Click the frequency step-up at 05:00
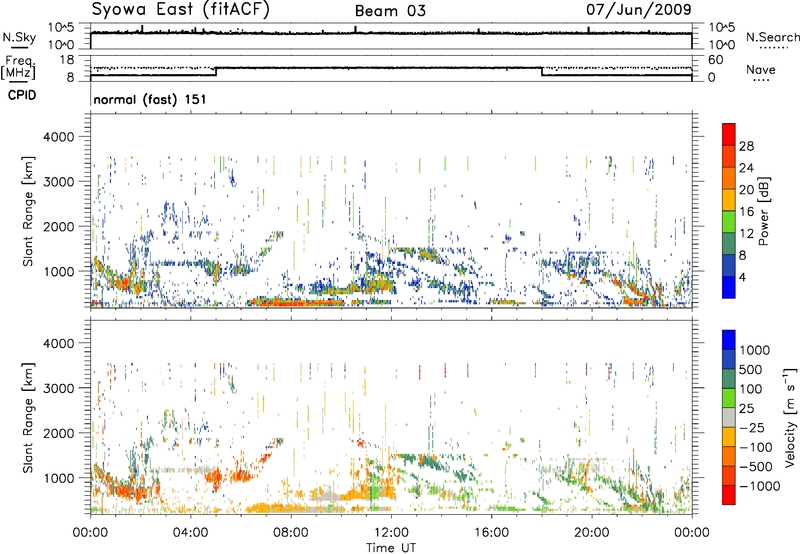800x554 pixels. click(216, 72)
